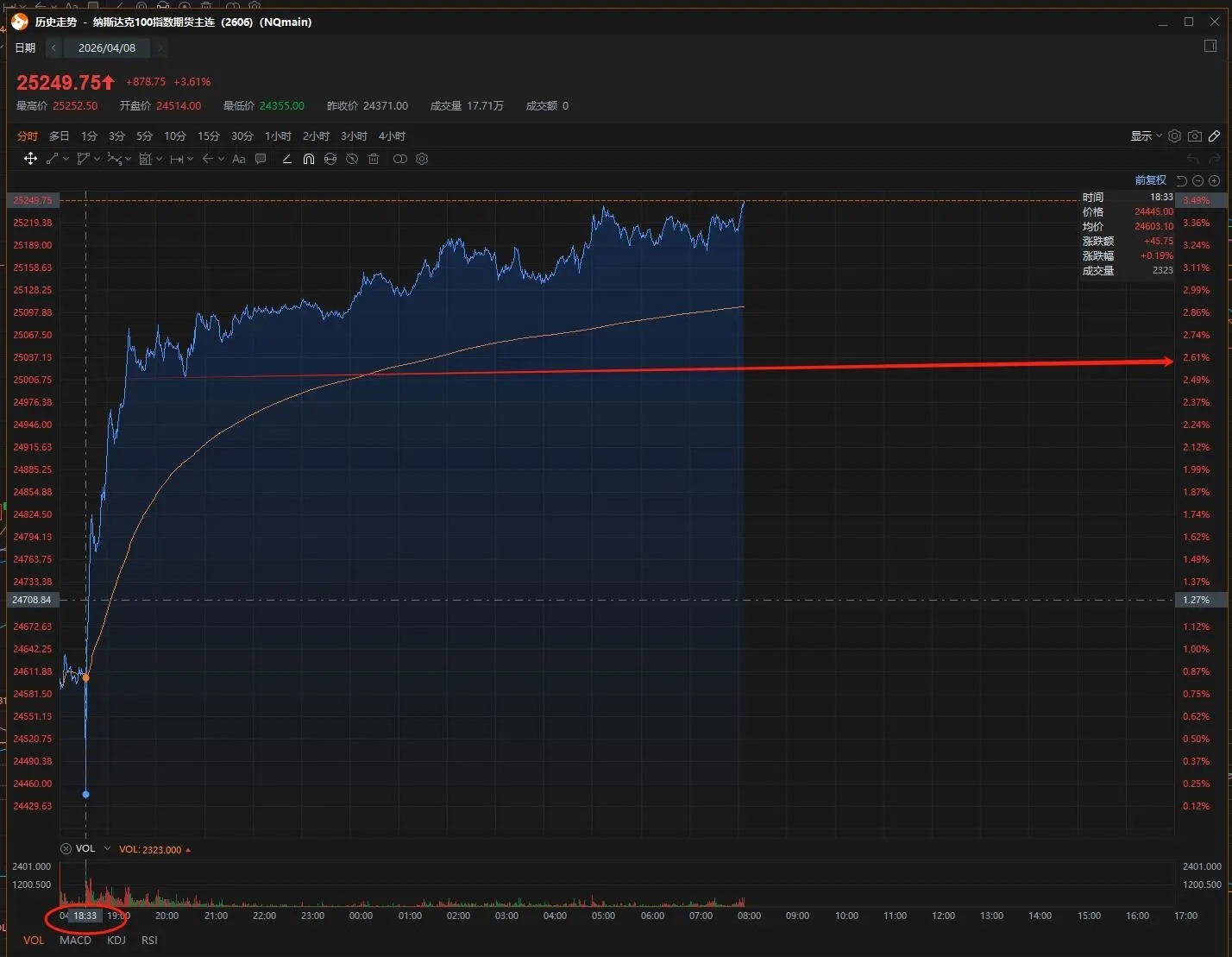
Task: Zoom out chart with minus circle icon
Action: pos(1198,180)
